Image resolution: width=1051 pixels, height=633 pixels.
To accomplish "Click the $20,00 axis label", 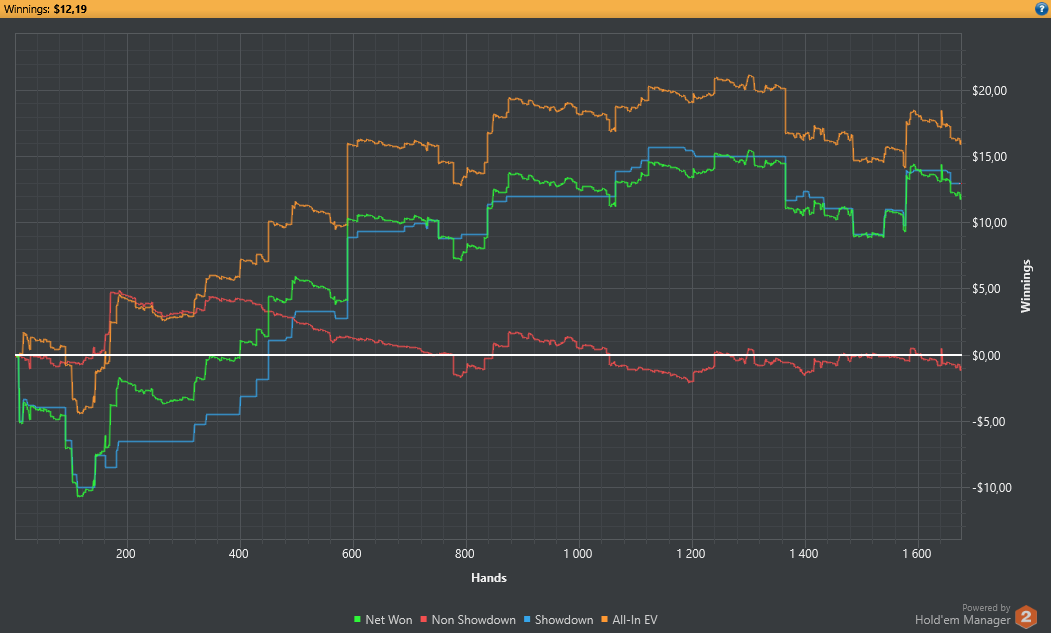I will pyautogui.click(x=989, y=91).
